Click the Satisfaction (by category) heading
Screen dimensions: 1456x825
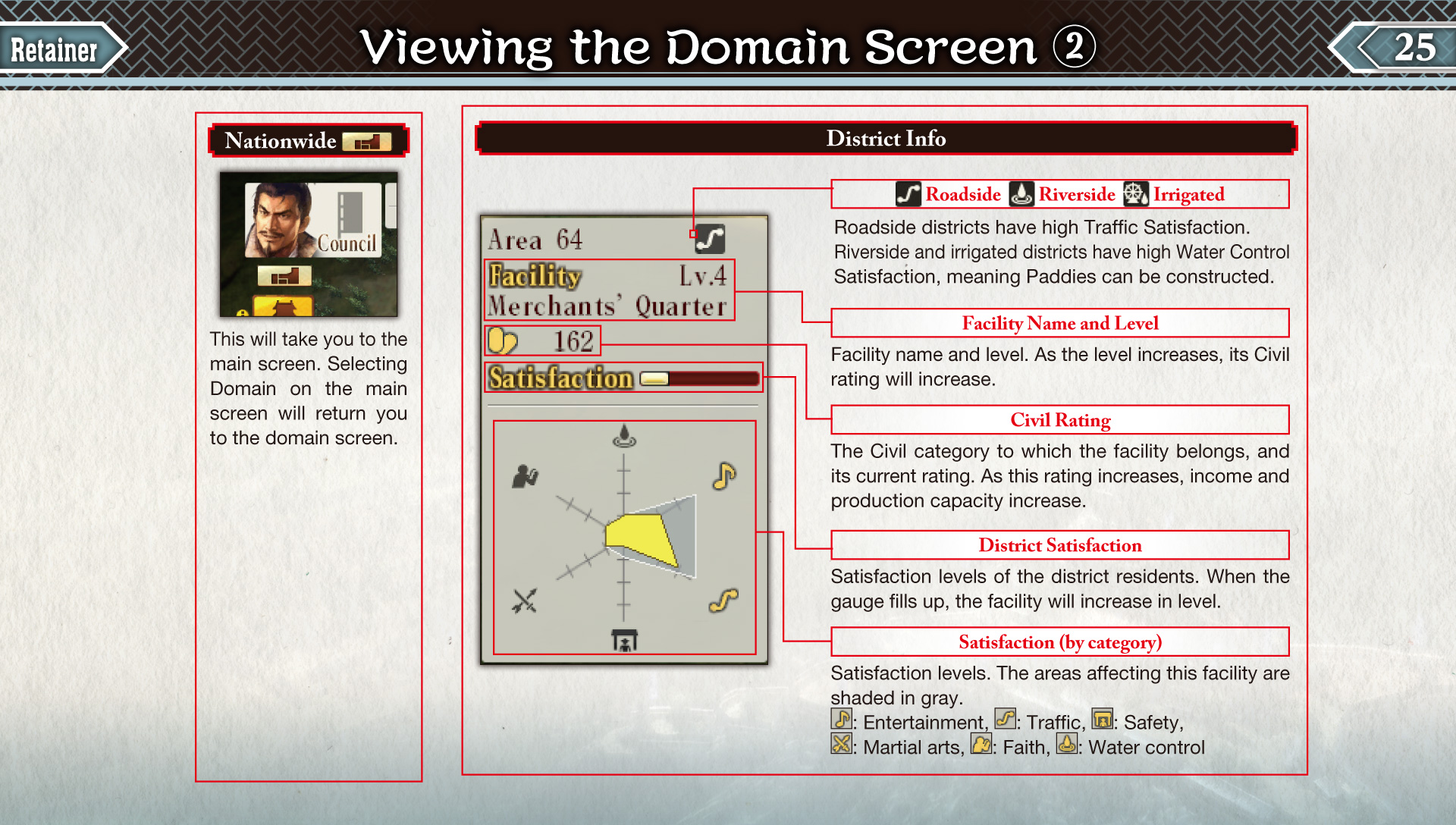tap(1060, 642)
